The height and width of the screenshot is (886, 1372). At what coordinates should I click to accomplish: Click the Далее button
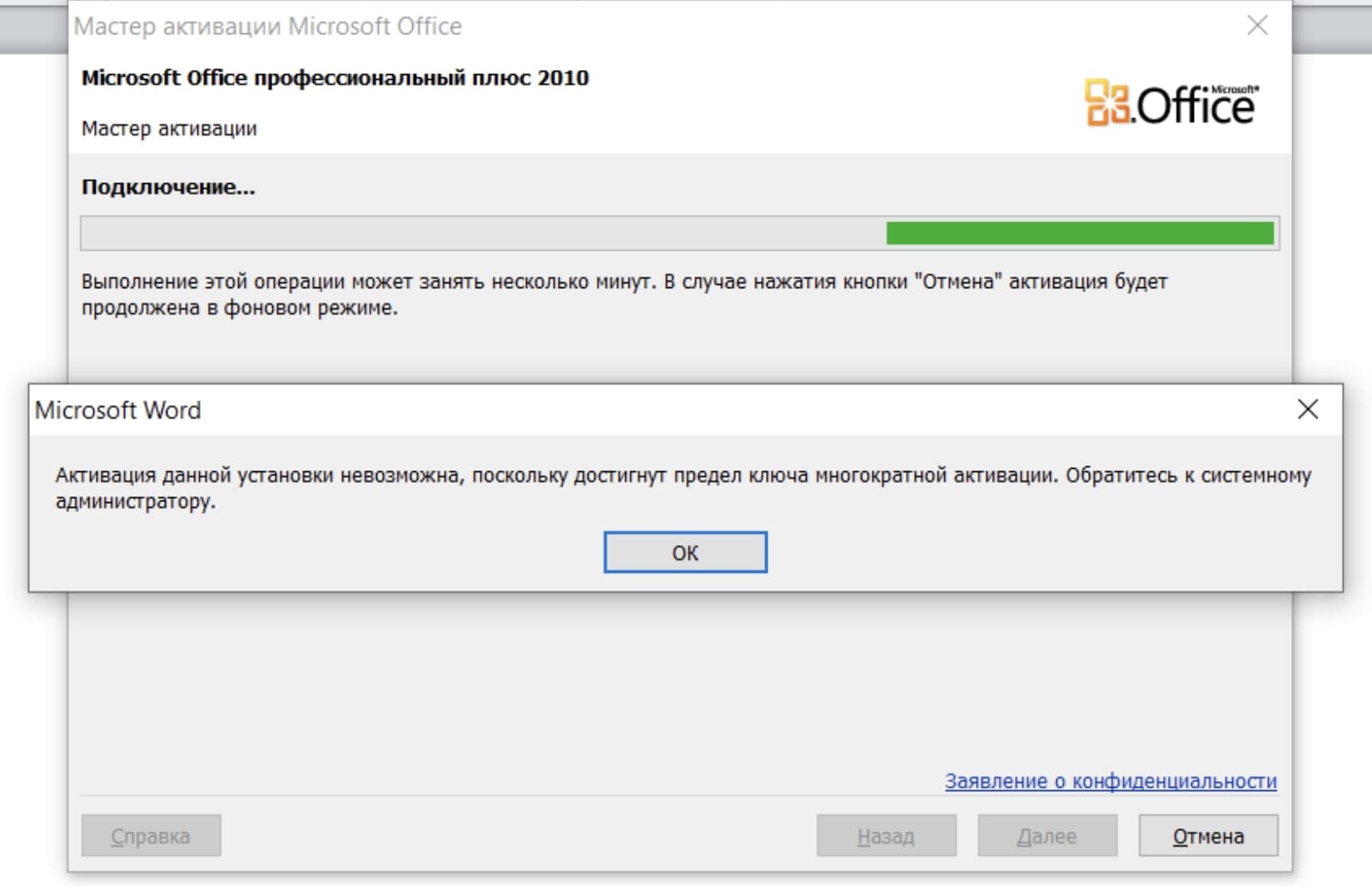click(1047, 835)
